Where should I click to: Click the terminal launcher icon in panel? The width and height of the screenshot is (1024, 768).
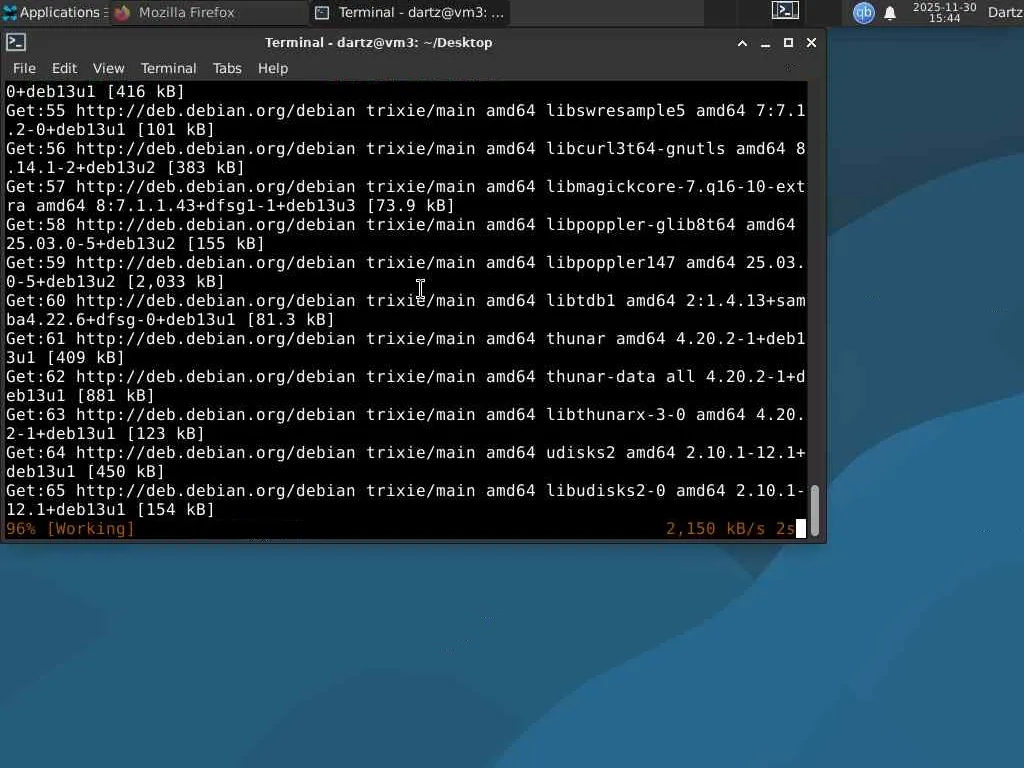(785, 11)
